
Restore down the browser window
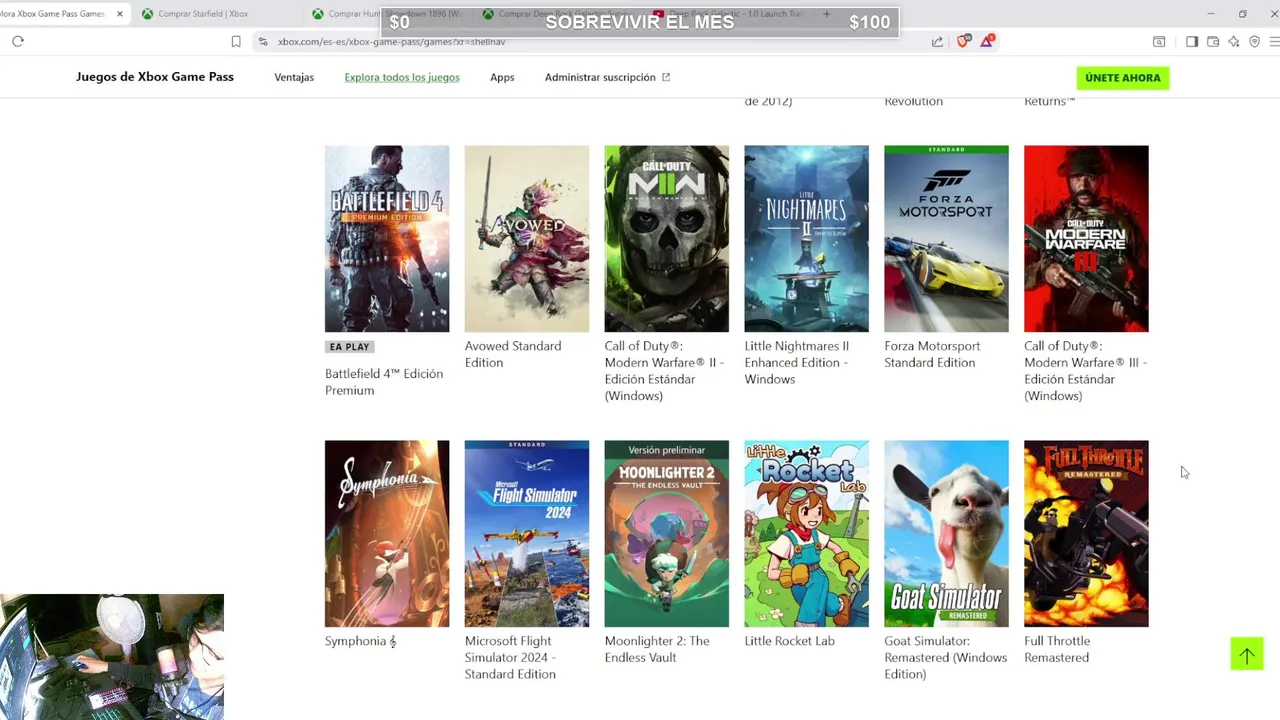point(1242,14)
